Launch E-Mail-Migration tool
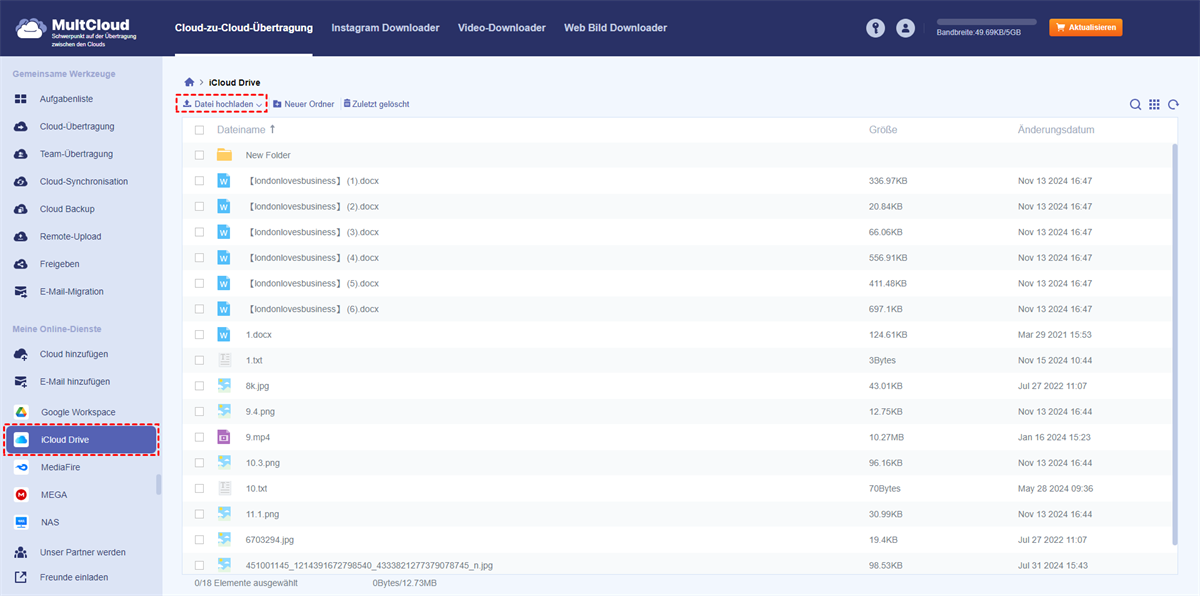This screenshot has width=1200, height=596. (x=71, y=292)
